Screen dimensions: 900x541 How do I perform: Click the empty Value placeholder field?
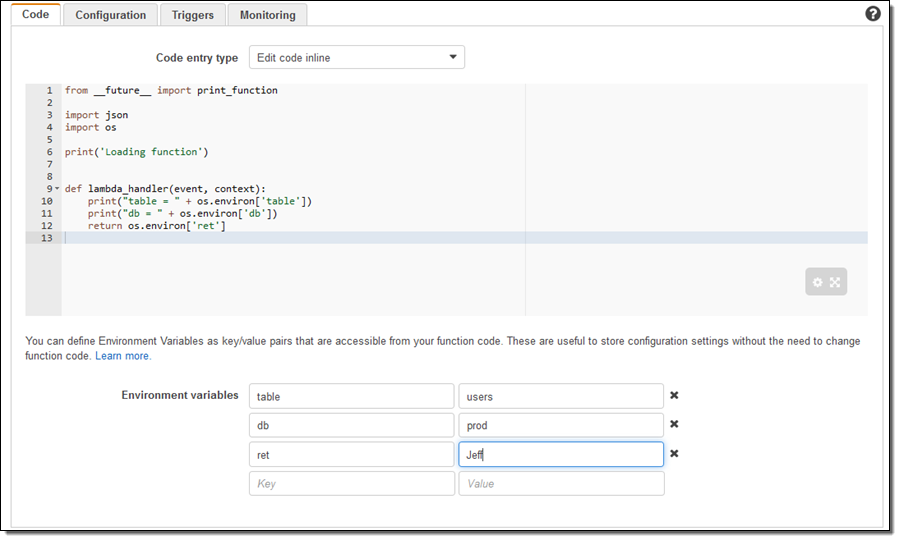560,483
